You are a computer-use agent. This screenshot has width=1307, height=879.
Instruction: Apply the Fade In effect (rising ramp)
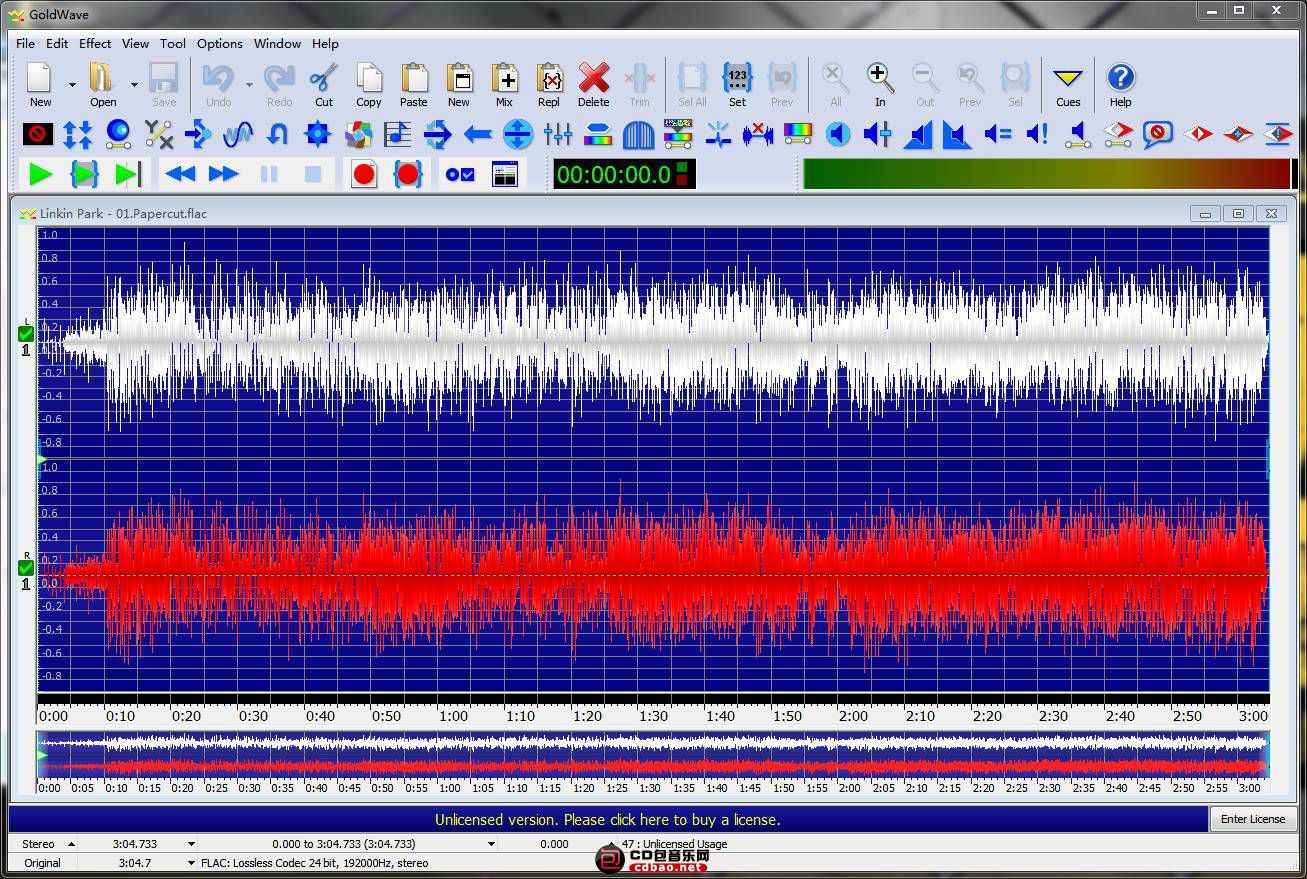click(x=918, y=134)
